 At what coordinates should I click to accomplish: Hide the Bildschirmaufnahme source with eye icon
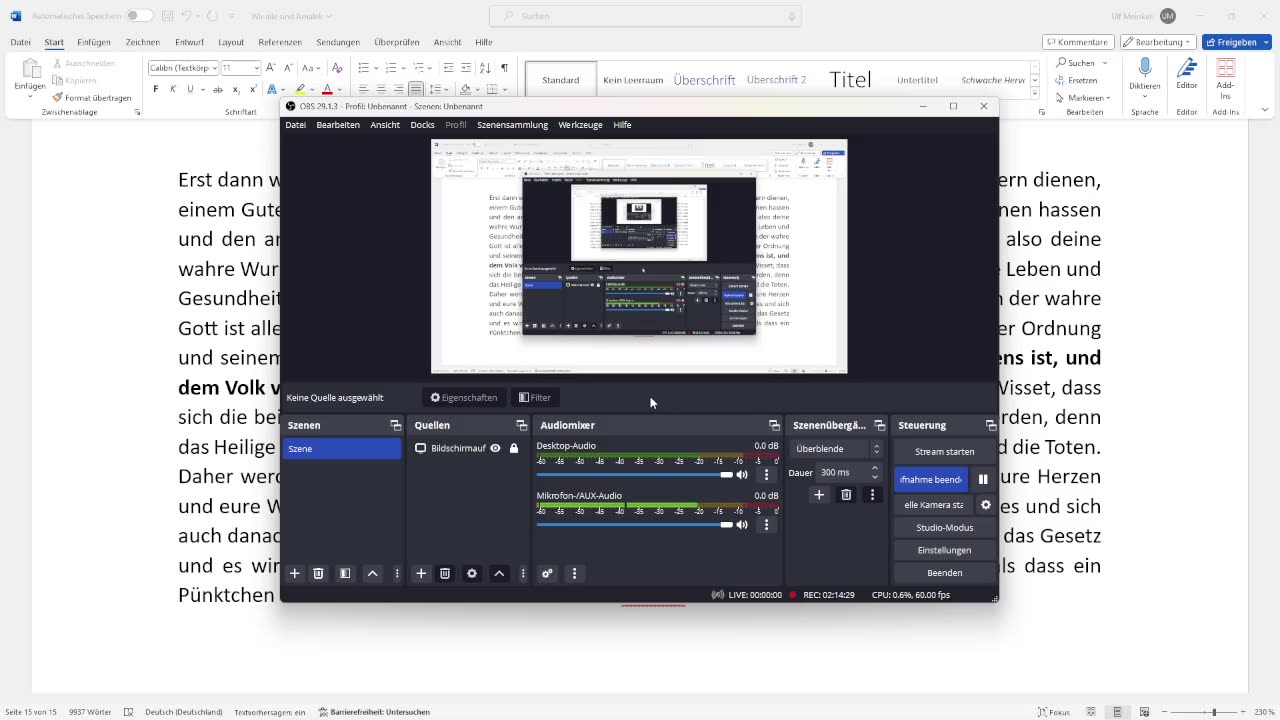pyautogui.click(x=495, y=448)
